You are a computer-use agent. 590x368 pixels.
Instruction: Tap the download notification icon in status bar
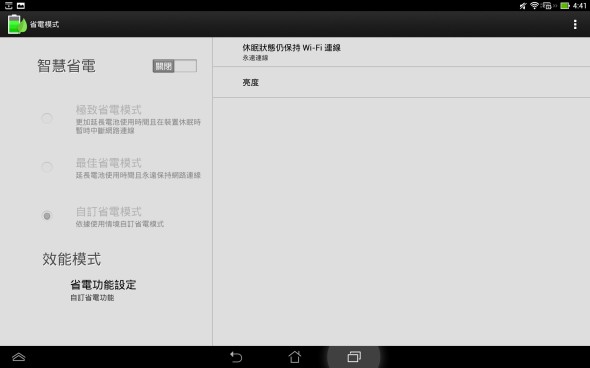point(9,6)
